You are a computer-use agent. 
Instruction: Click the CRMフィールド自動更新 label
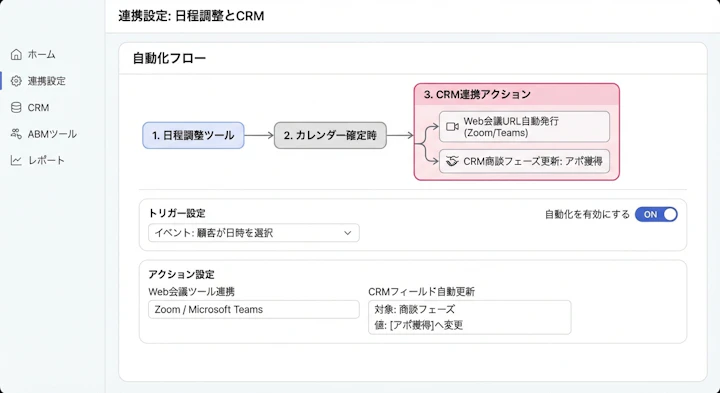tap(421, 292)
